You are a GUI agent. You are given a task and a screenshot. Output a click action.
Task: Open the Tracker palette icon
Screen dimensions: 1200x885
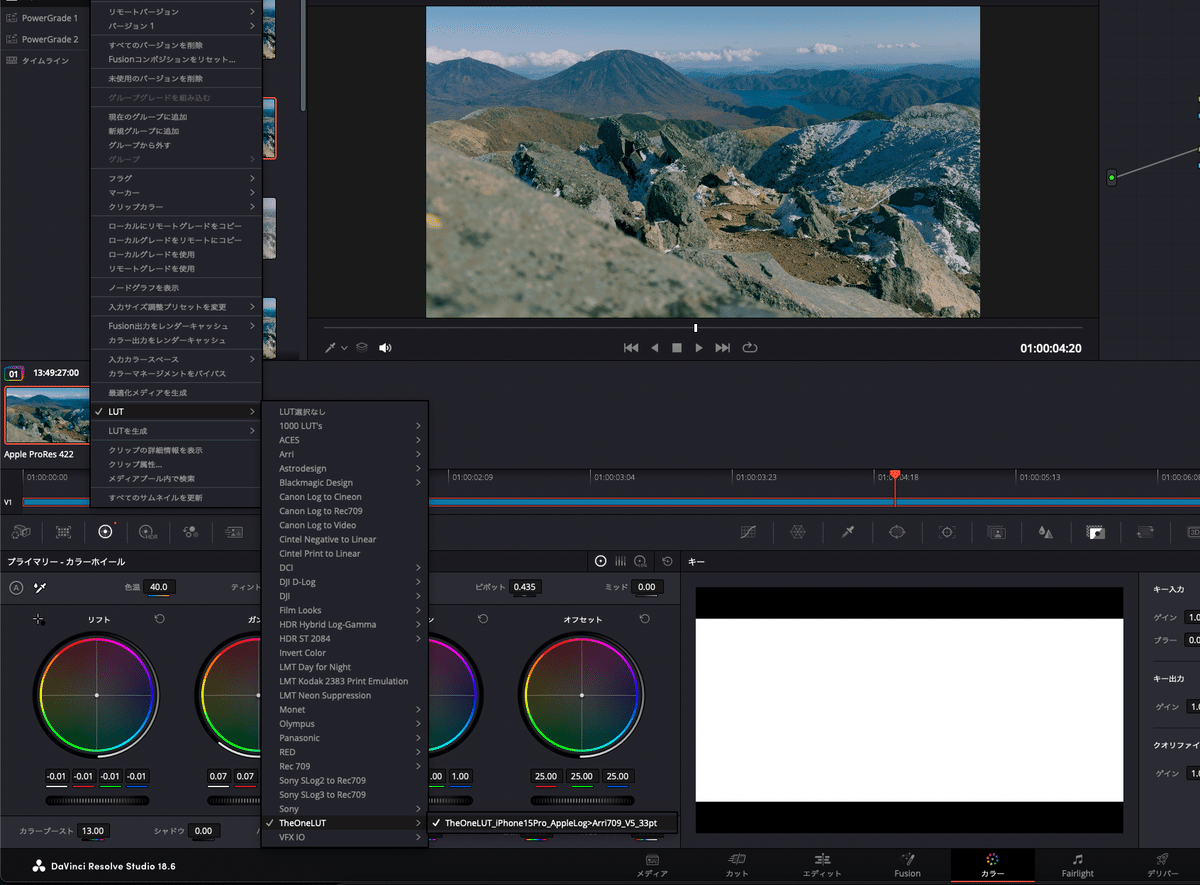[x=947, y=533]
